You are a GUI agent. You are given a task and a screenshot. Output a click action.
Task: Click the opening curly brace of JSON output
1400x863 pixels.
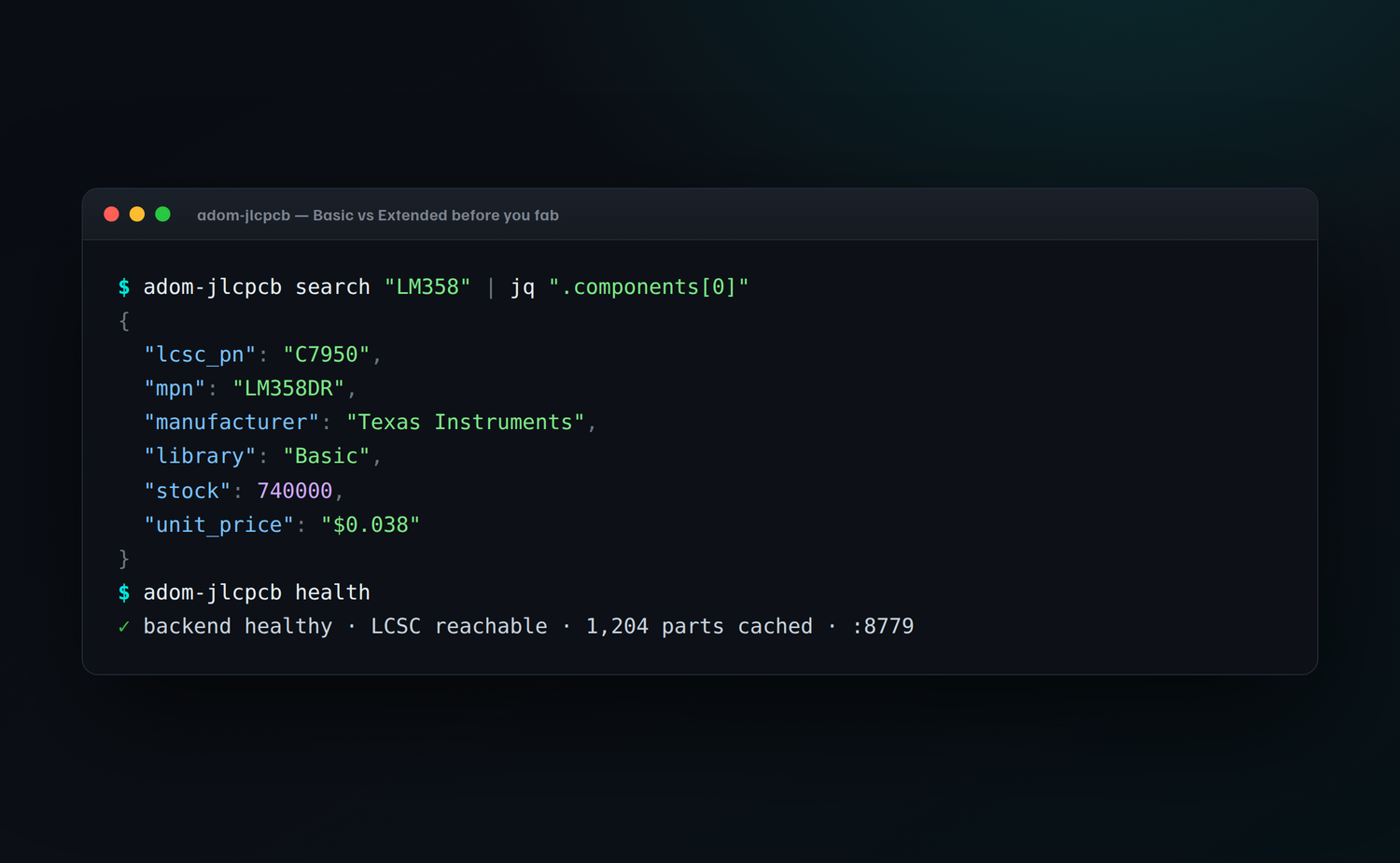124,321
